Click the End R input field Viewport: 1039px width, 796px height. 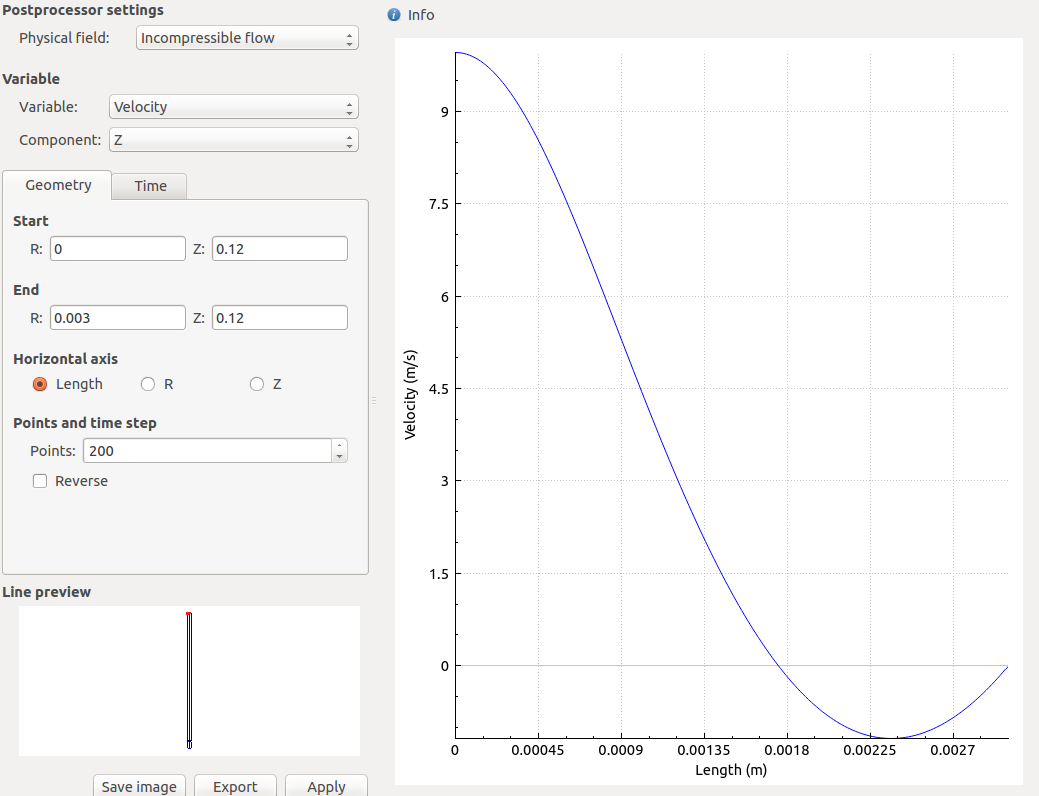[x=117, y=318]
